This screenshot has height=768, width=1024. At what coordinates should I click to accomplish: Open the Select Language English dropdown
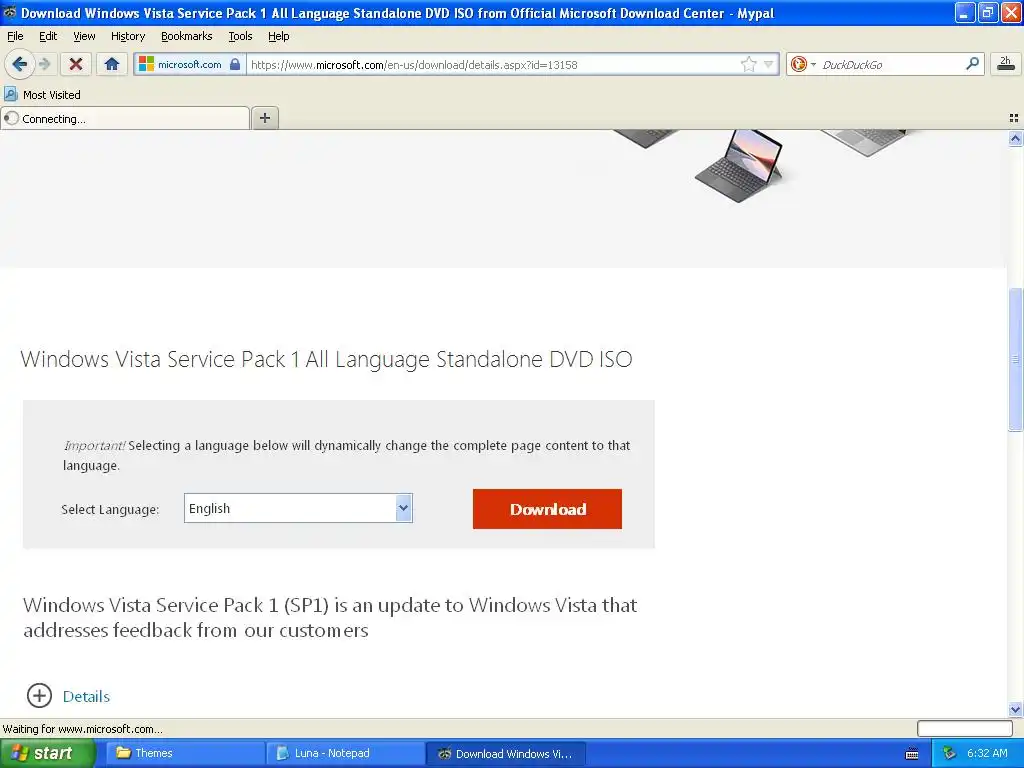click(x=298, y=508)
